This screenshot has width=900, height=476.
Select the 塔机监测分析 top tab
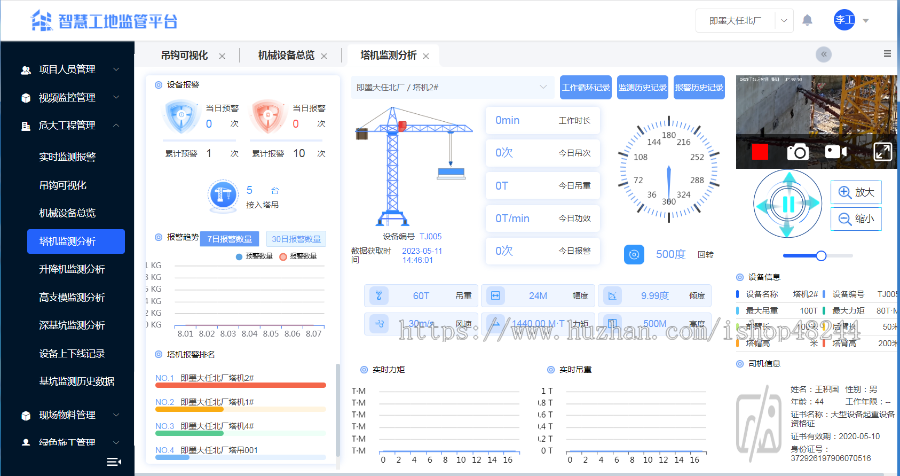pos(388,55)
